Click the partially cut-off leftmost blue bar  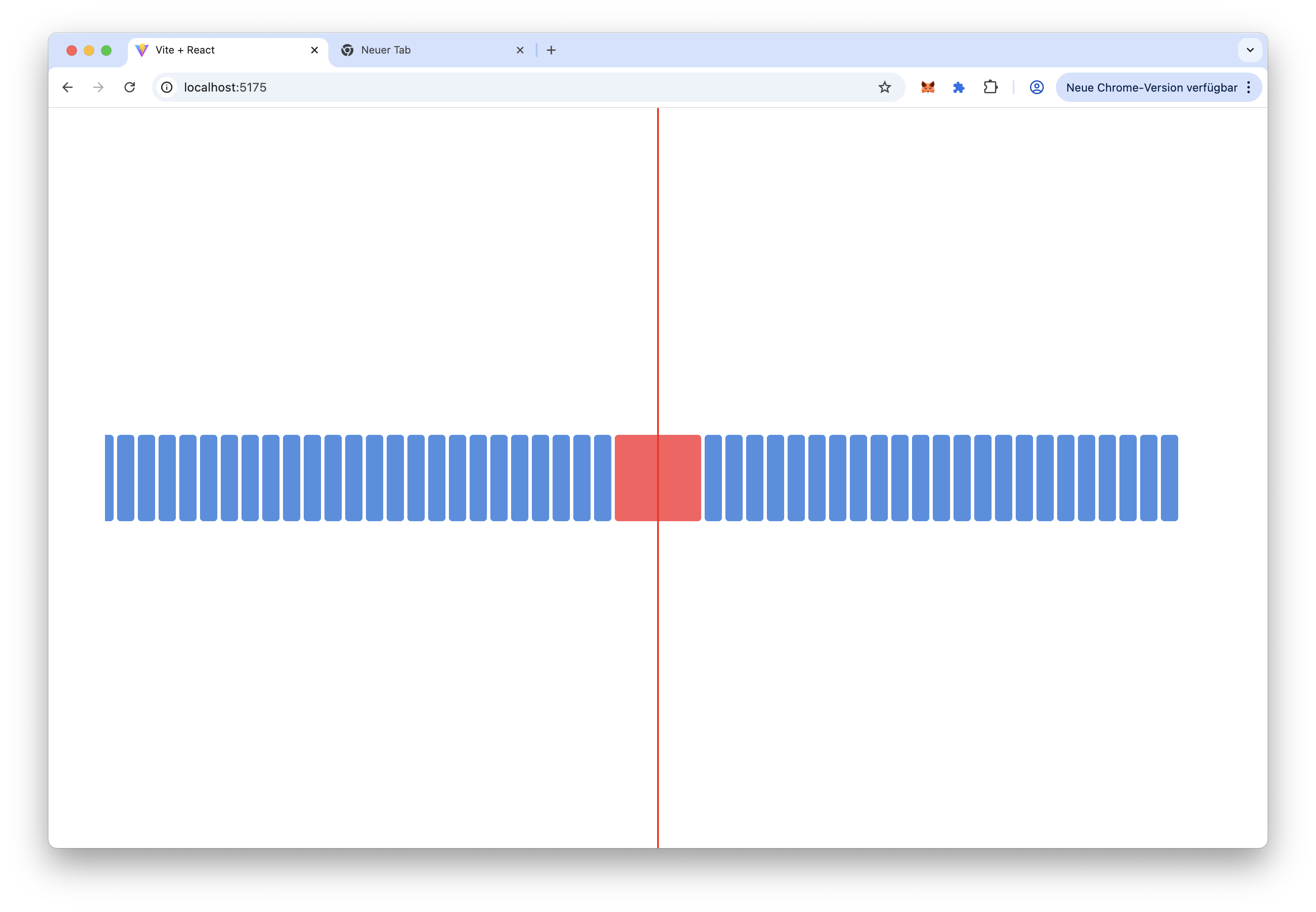(108, 478)
